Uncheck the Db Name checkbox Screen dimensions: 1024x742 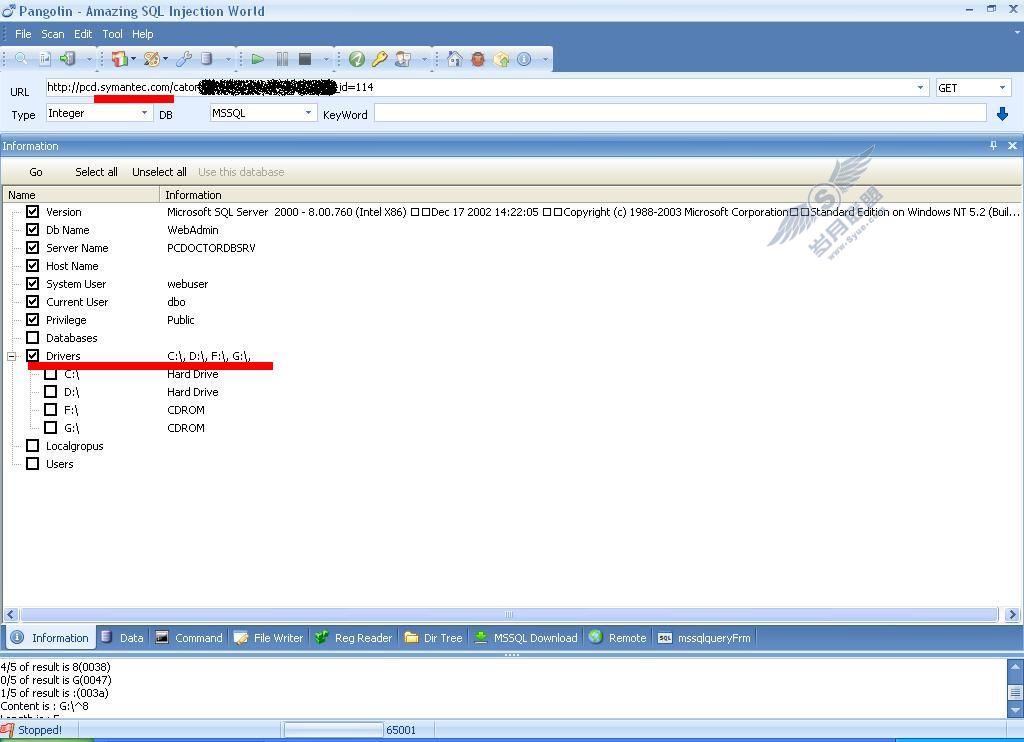tap(33, 230)
